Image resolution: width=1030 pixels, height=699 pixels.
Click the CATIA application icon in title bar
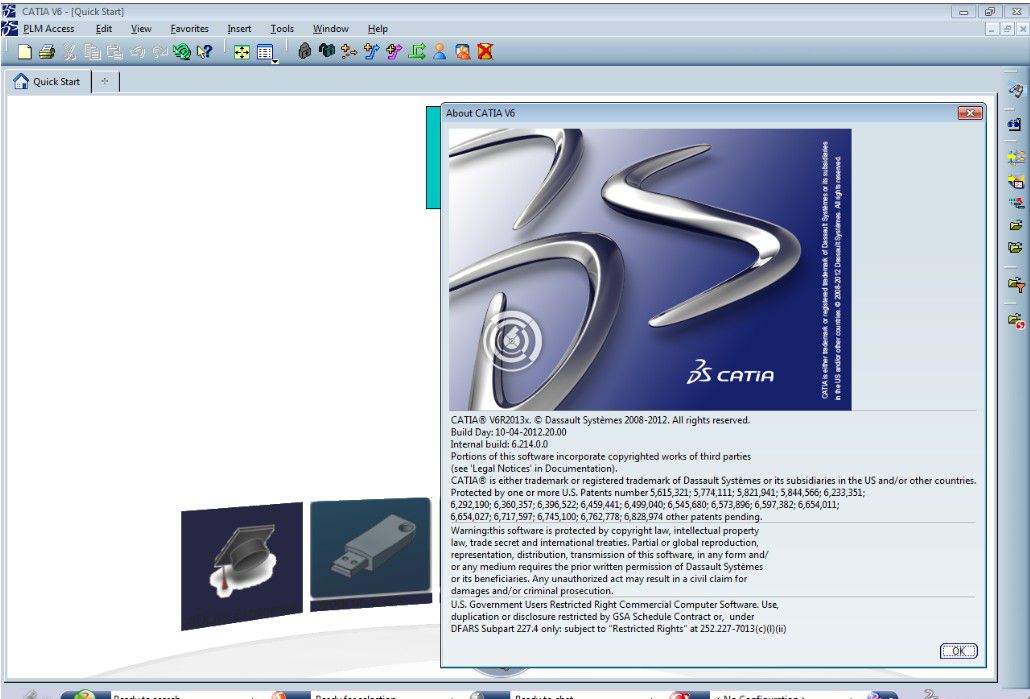pyautogui.click(x=9, y=11)
